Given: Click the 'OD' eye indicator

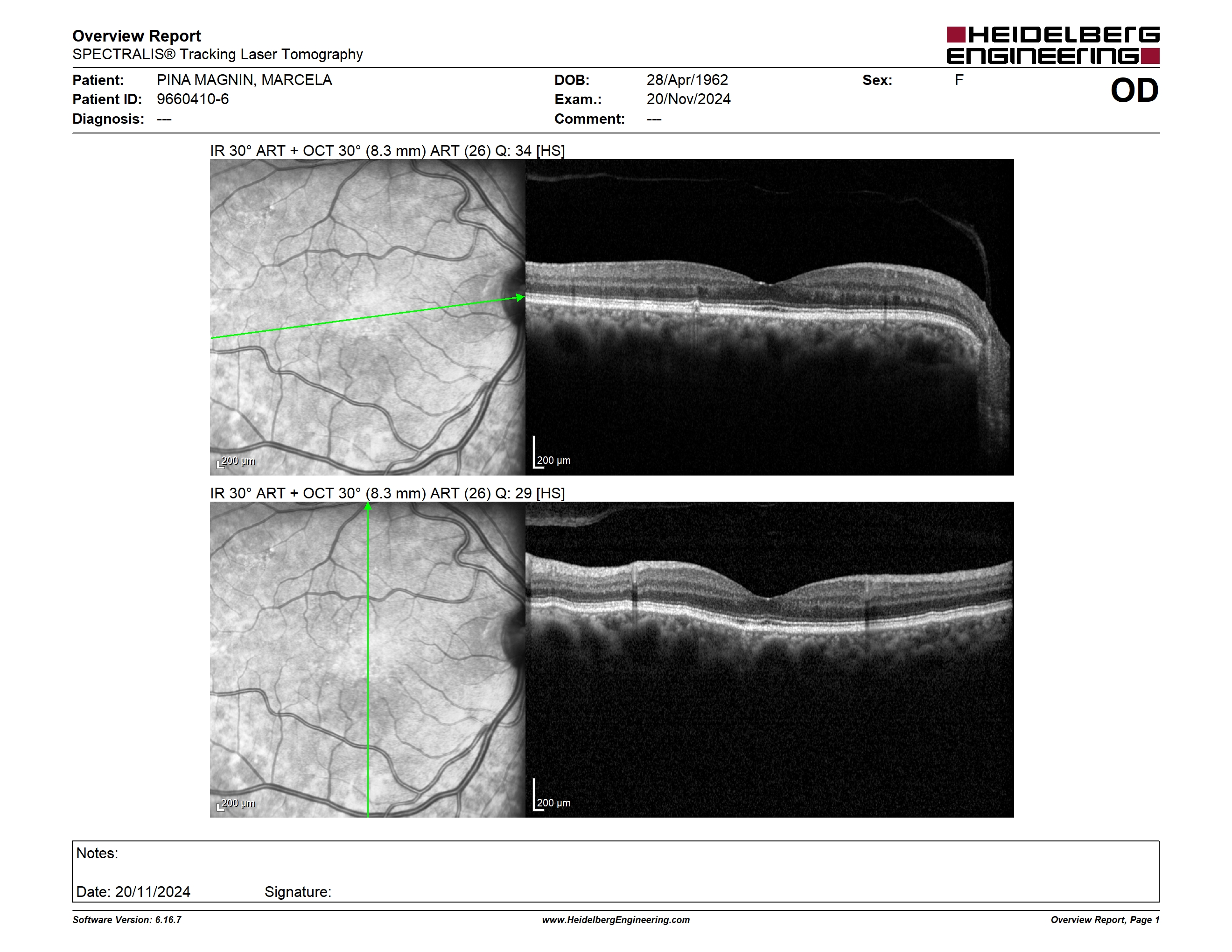Looking at the screenshot, I should point(1134,91).
